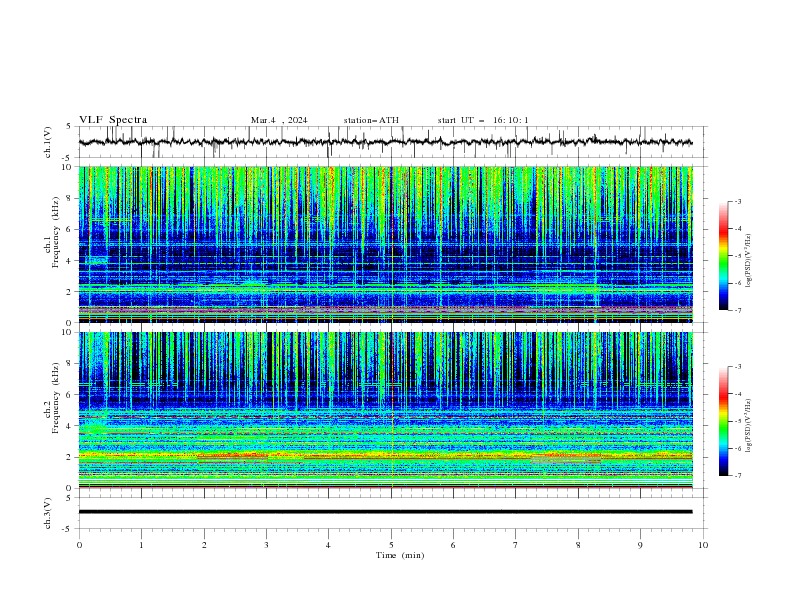
Task: Click the "0" tick label on the time axis
Action: pos(79,545)
